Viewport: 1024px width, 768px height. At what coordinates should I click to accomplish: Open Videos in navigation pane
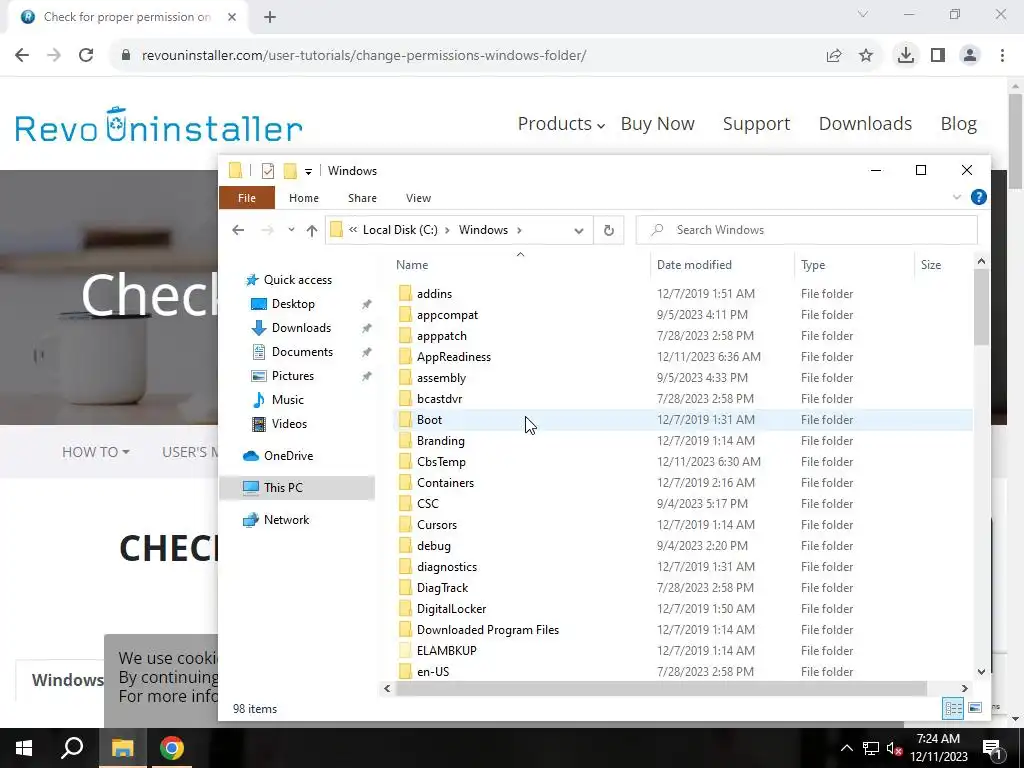(289, 424)
